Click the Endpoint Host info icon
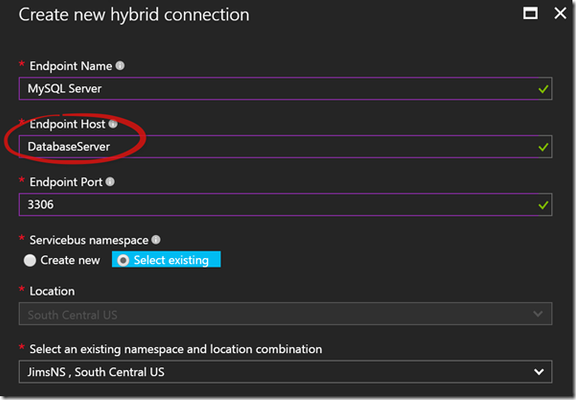576x400 pixels. pos(113,124)
